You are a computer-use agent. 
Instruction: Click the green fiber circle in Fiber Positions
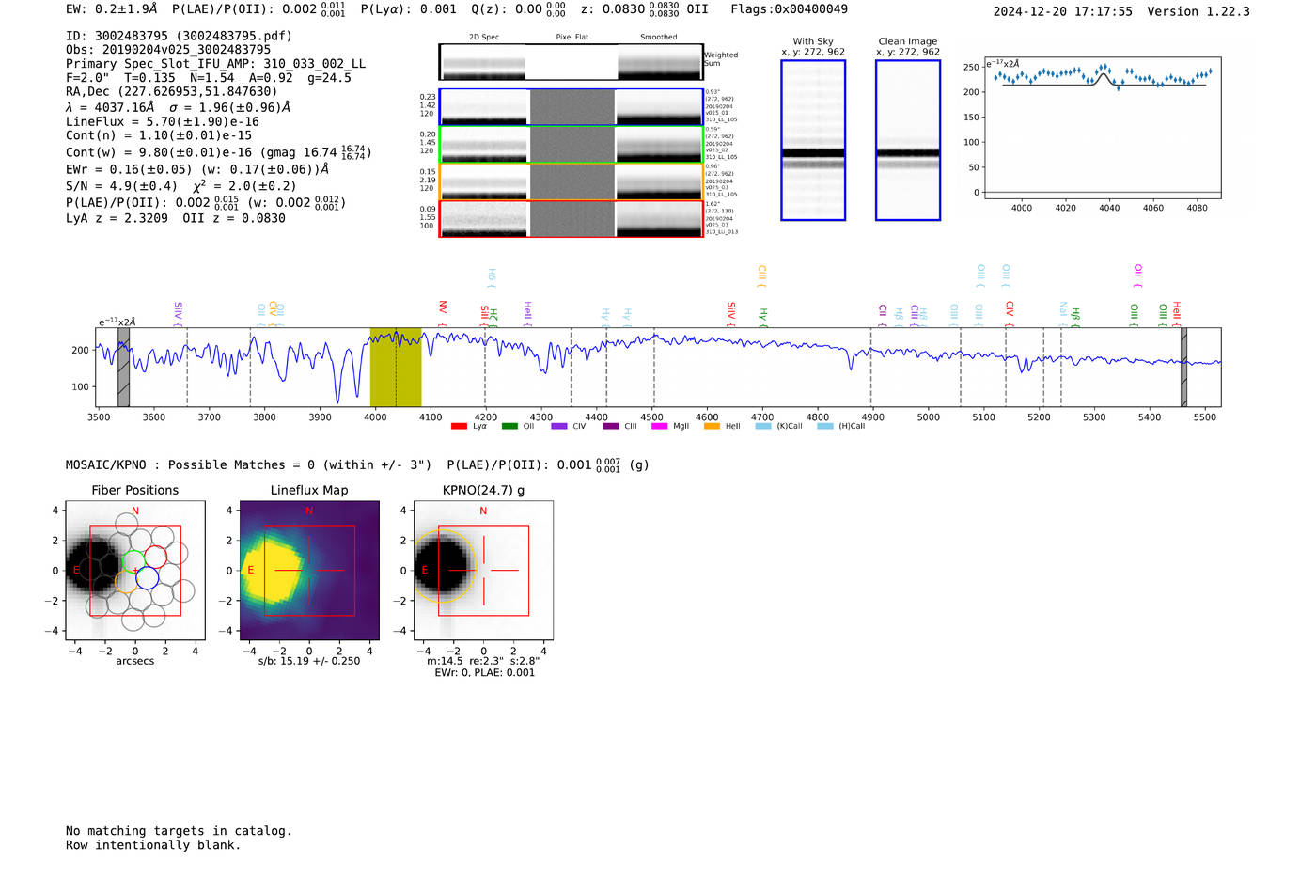coord(134,561)
